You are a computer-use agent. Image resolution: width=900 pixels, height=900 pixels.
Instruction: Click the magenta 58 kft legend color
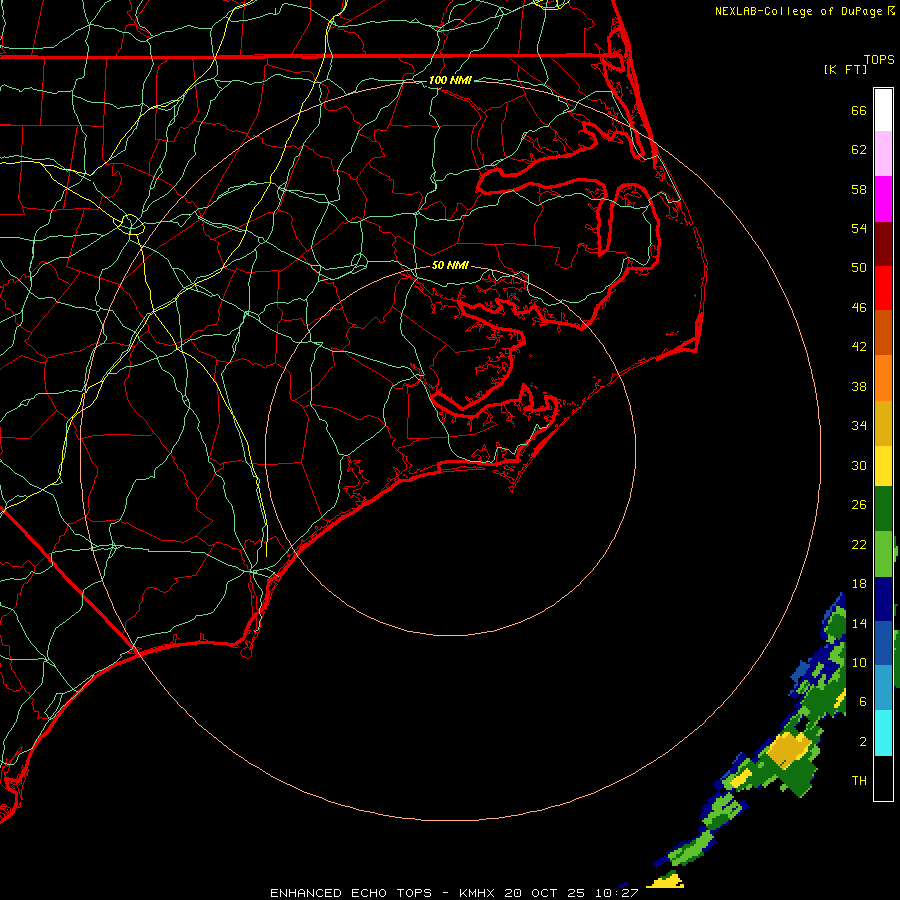click(883, 199)
